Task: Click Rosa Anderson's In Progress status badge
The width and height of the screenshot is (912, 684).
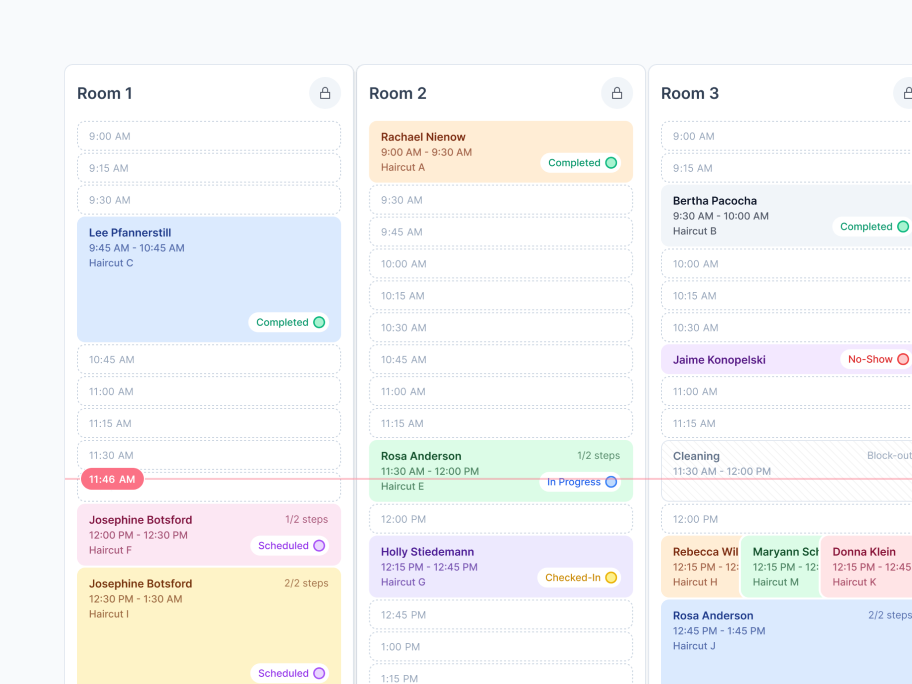Action: [x=582, y=482]
